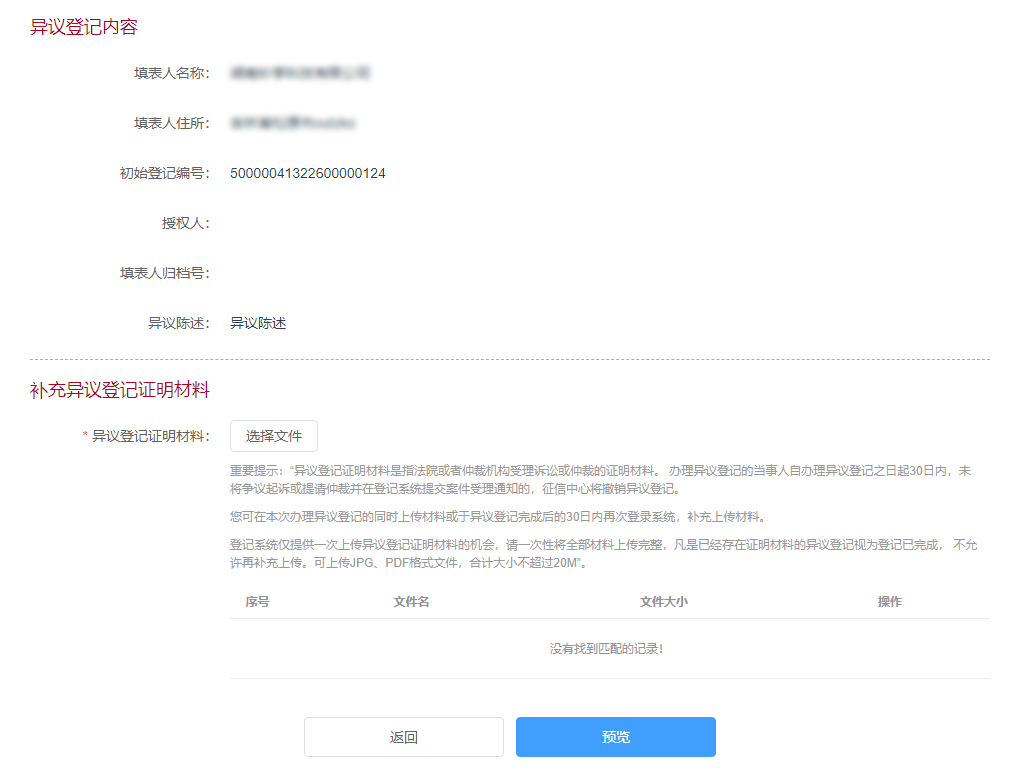Click the 填表人住所 label
The height and width of the screenshot is (775, 1020).
172,123
